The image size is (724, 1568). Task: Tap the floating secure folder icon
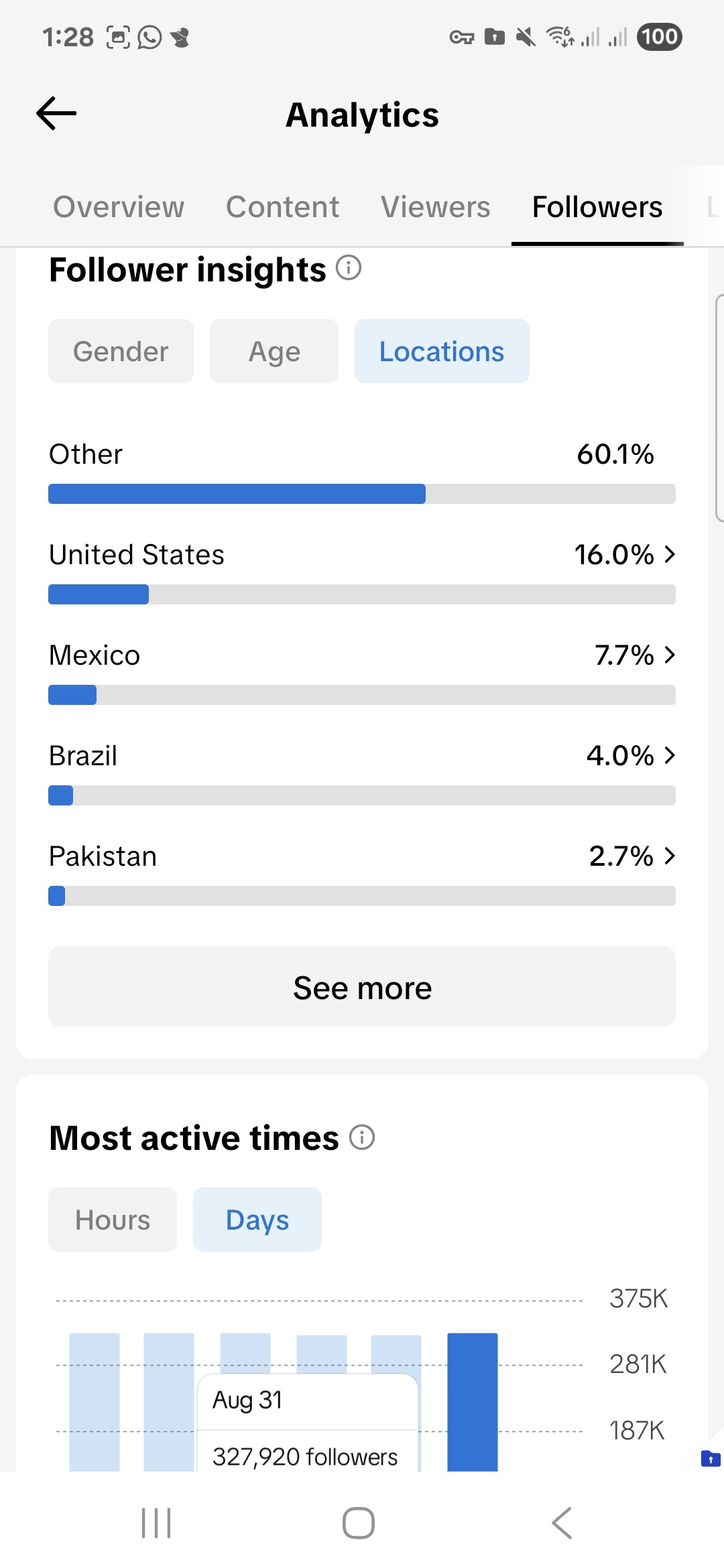point(710,1458)
